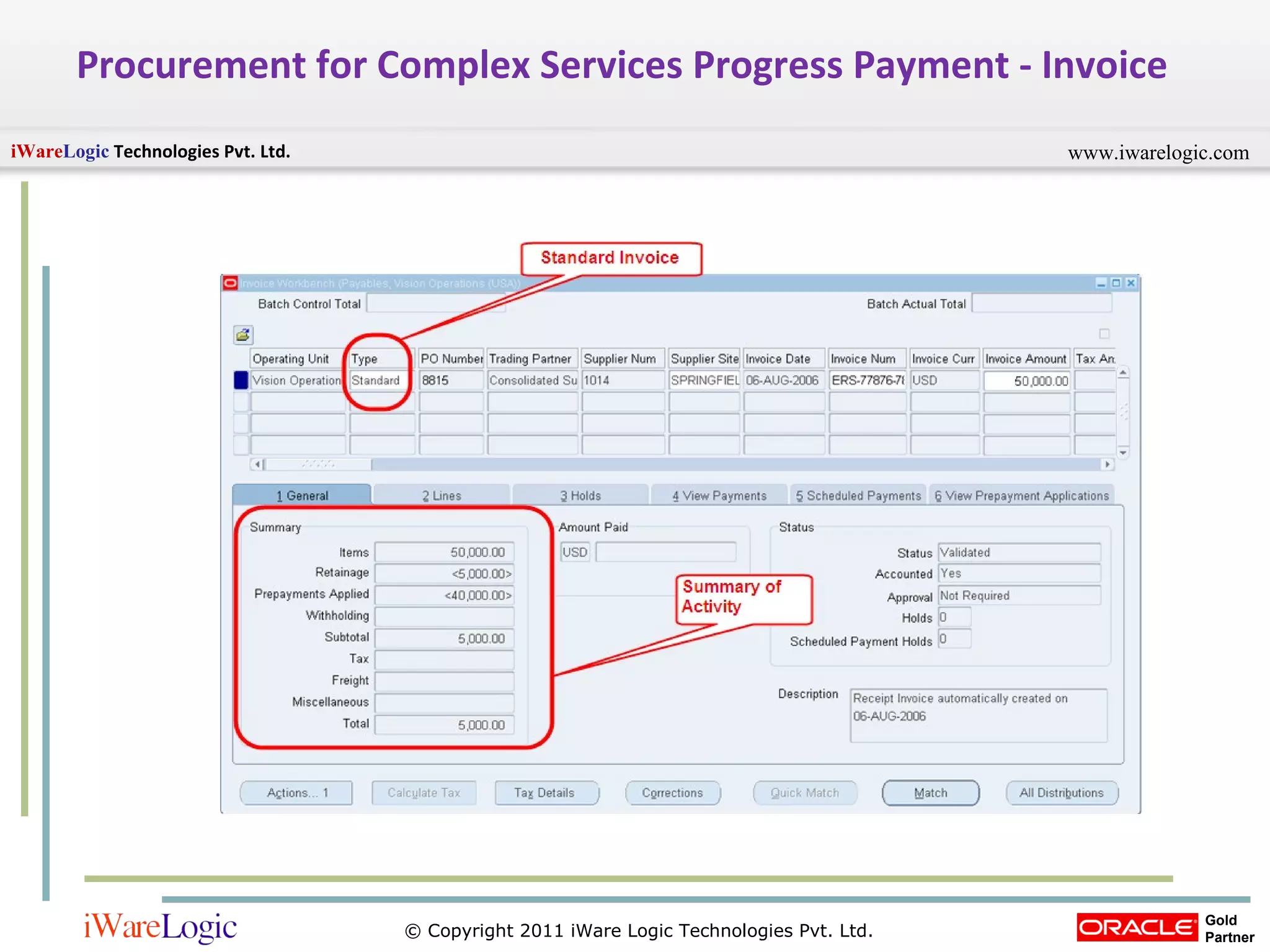The height and width of the screenshot is (952, 1270).
Task: Click the open folder icon above the invoice grid
Action: point(243,335)
